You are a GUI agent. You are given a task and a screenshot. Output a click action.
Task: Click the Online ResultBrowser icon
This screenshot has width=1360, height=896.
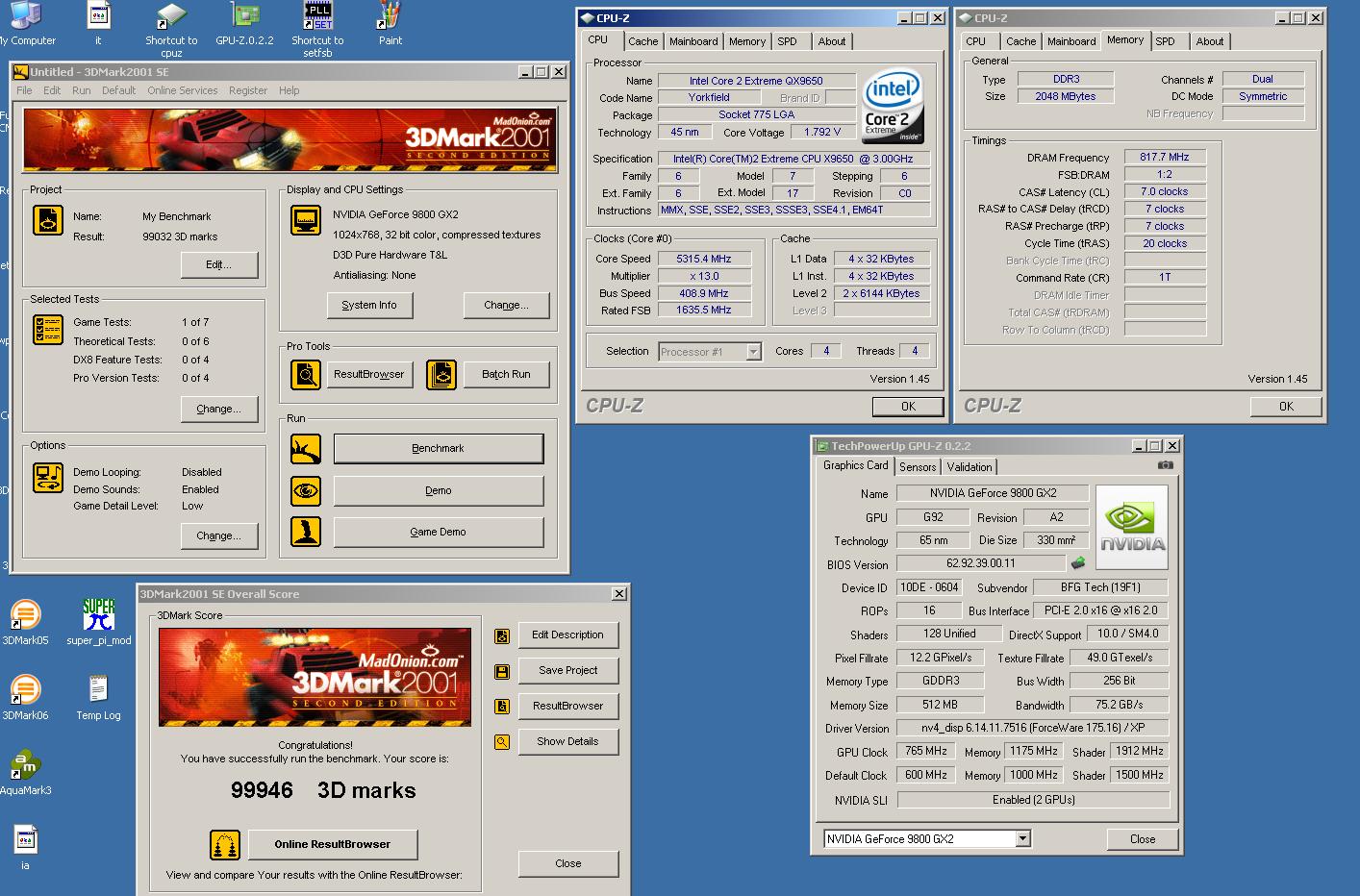click(x=225, y=845)
